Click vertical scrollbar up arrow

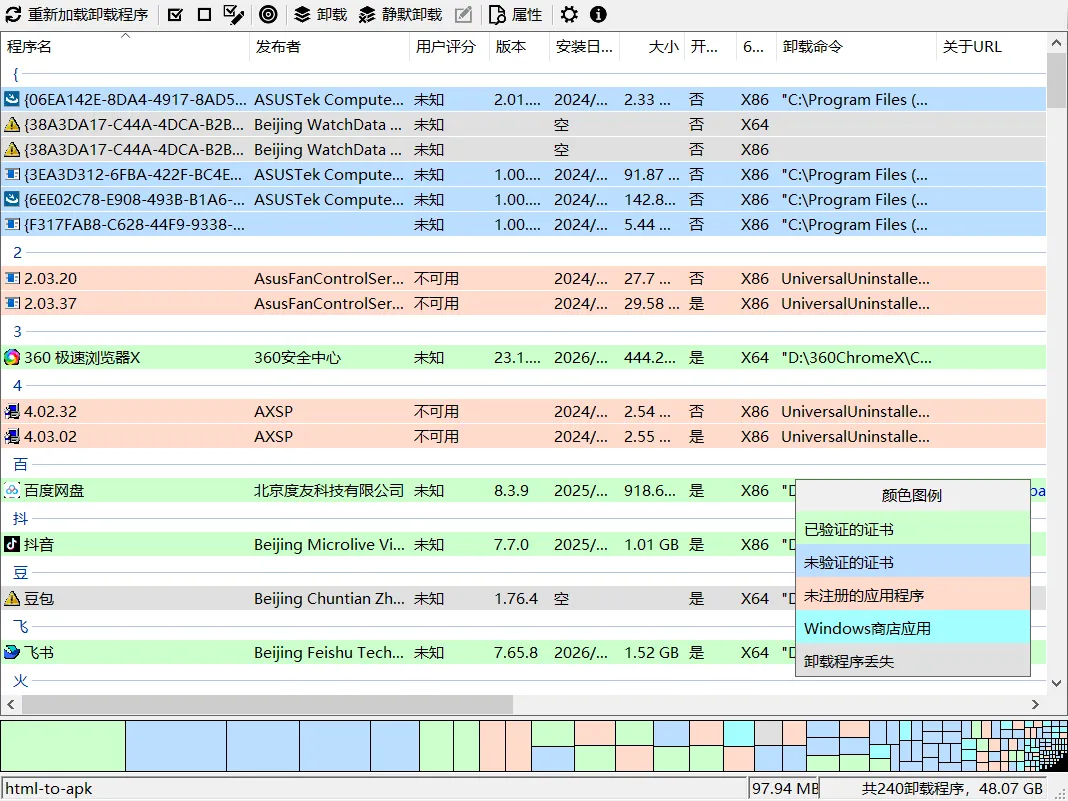coord(1056,43)
